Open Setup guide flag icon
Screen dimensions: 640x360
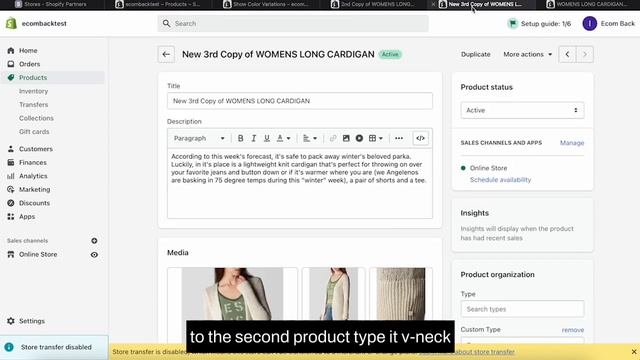[513, 24]
